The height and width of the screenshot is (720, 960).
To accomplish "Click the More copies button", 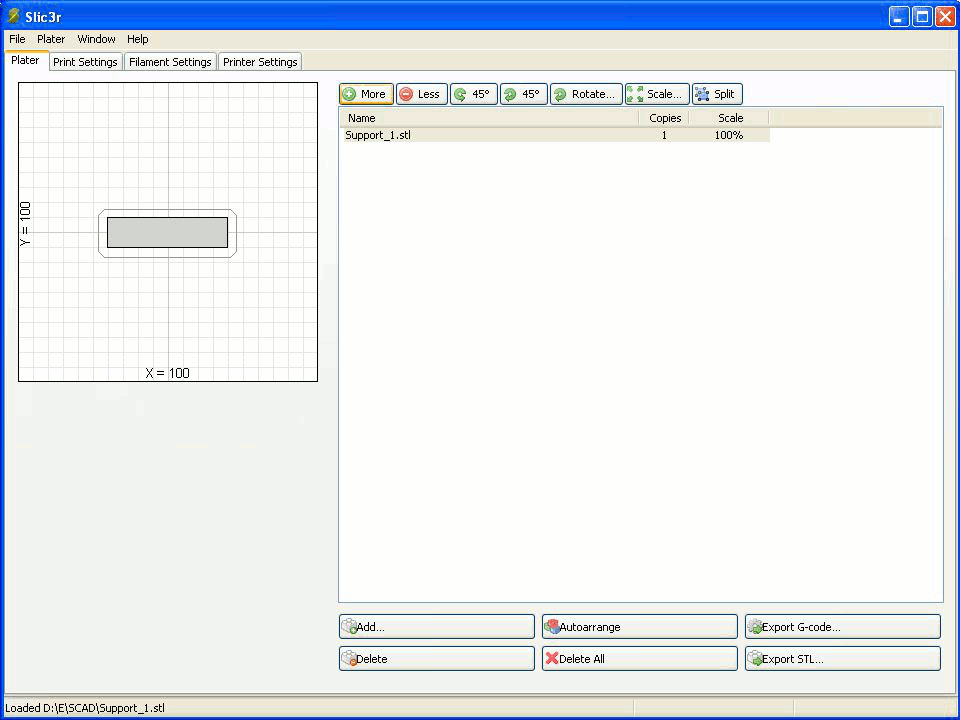I will pyautogui.click(x=366, y=94).
